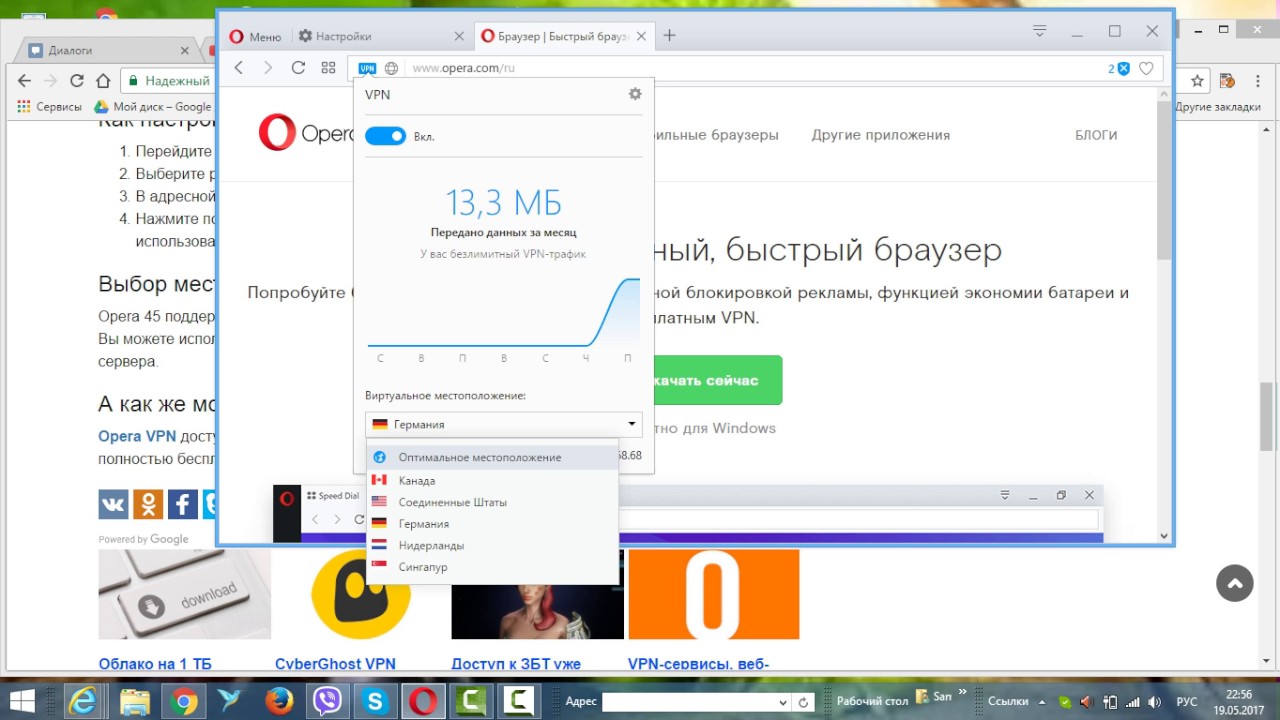1280x720 pixels.
Task: Open Viber from taskbar
Action: [327, 702]
